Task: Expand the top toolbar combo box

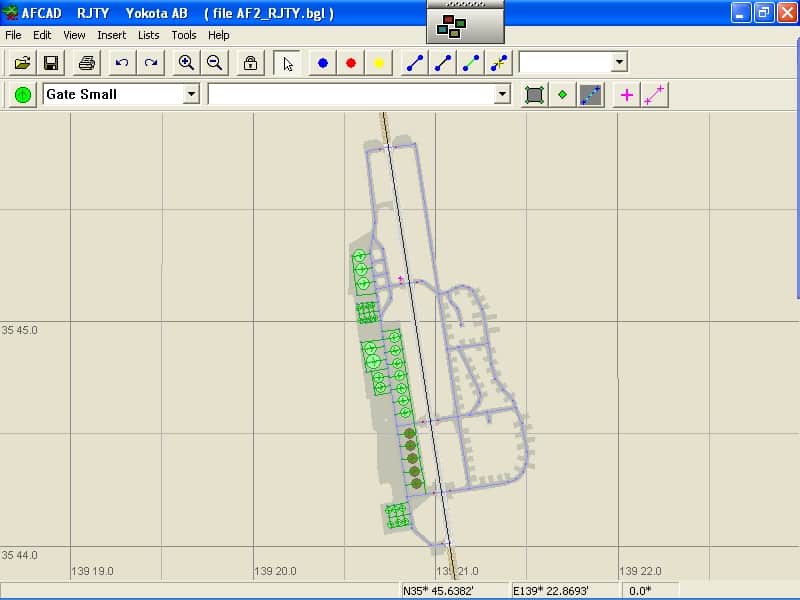Action: (x=619, y=62)
